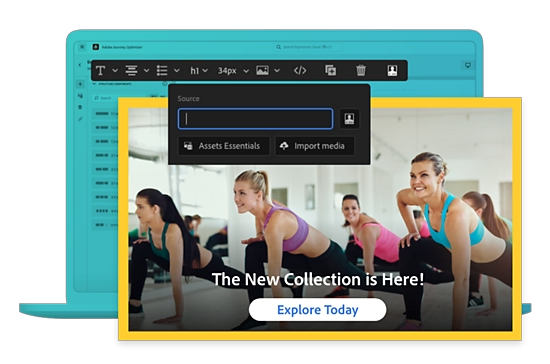Click the Import media button

pyautogui.click(x=315, y=146)
